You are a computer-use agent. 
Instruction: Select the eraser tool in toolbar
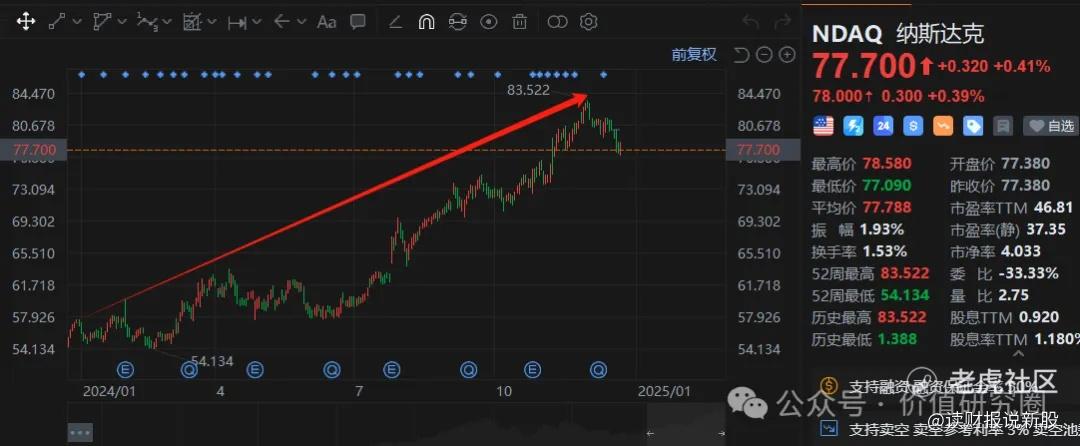[x=395, y=22]
